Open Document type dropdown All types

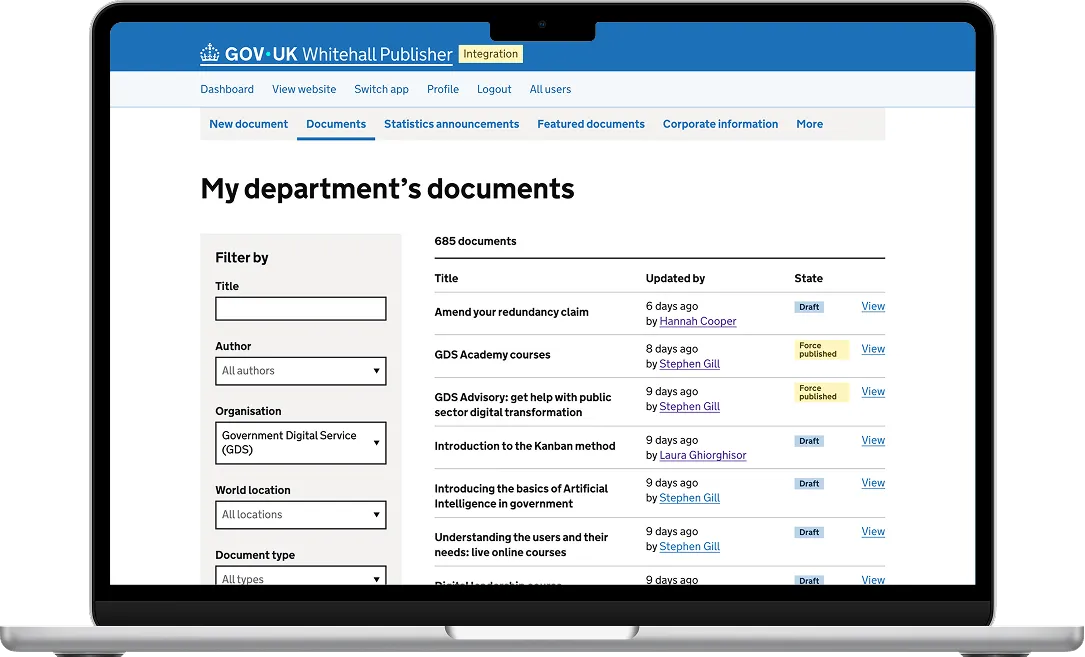tap(300, 576)
